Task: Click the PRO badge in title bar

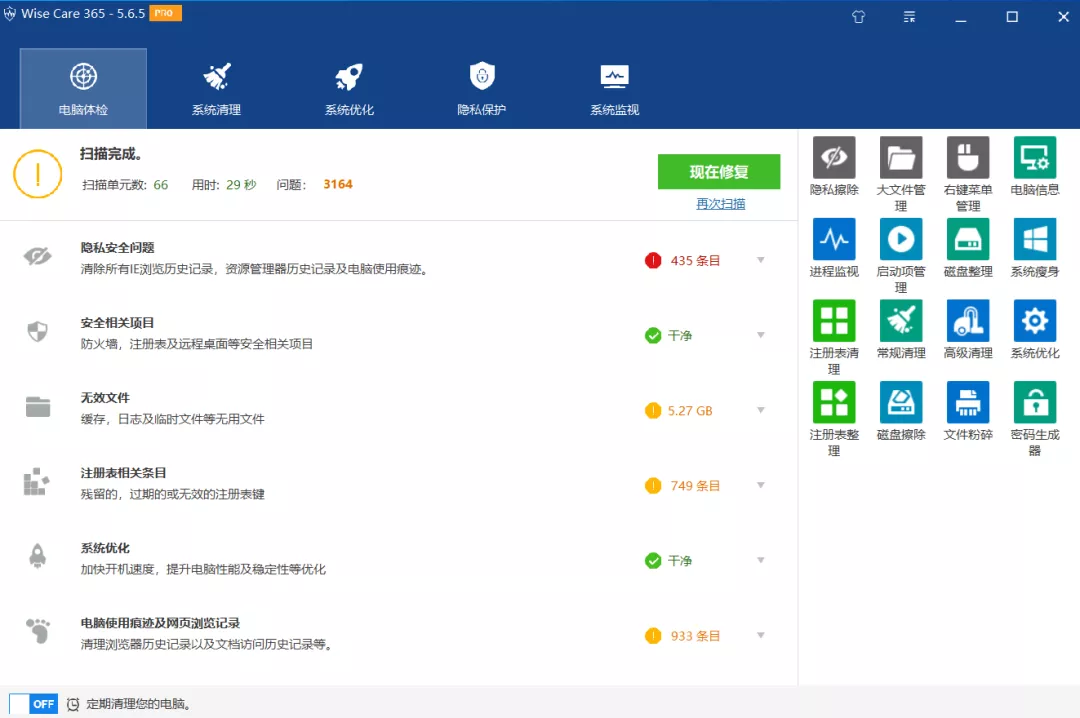Action: (165, 13)
